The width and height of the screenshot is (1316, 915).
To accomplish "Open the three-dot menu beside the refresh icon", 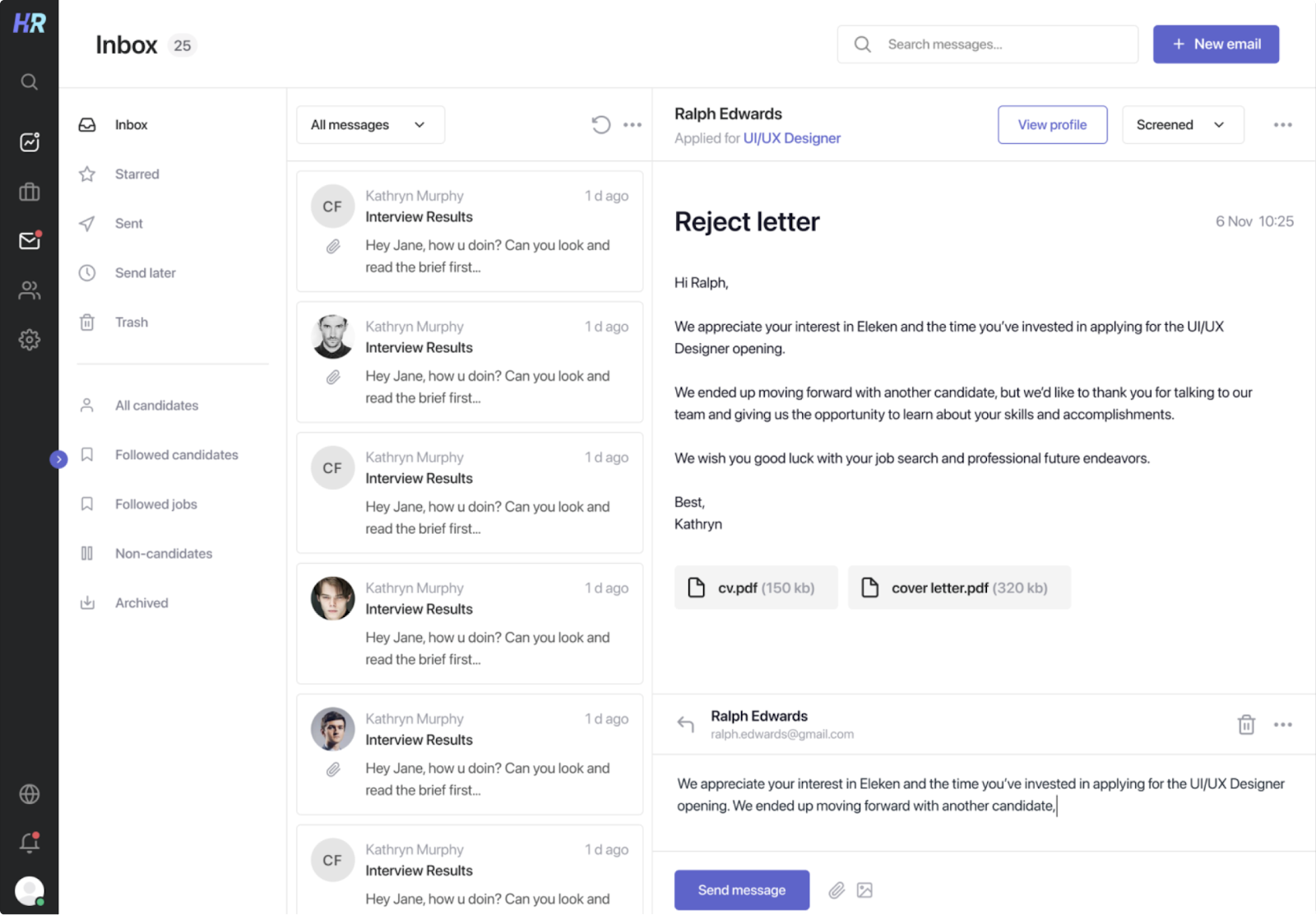I will click(x=633, y=124).
